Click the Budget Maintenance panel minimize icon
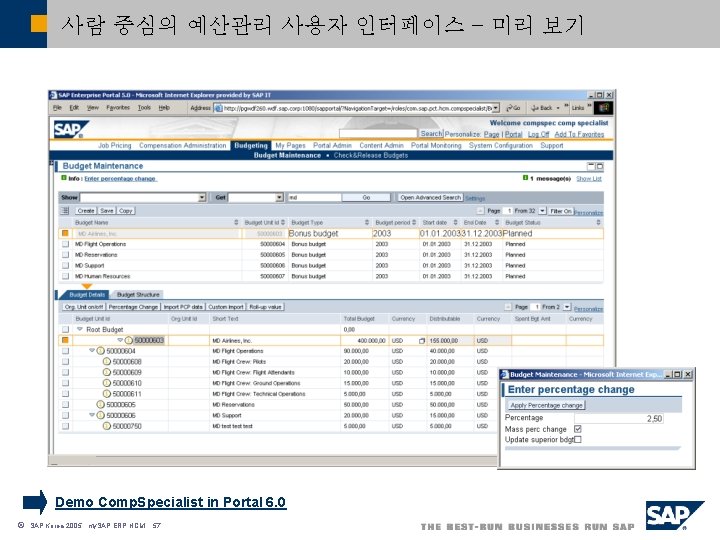This screenshot has width=720, height=540. pos(591,166)
